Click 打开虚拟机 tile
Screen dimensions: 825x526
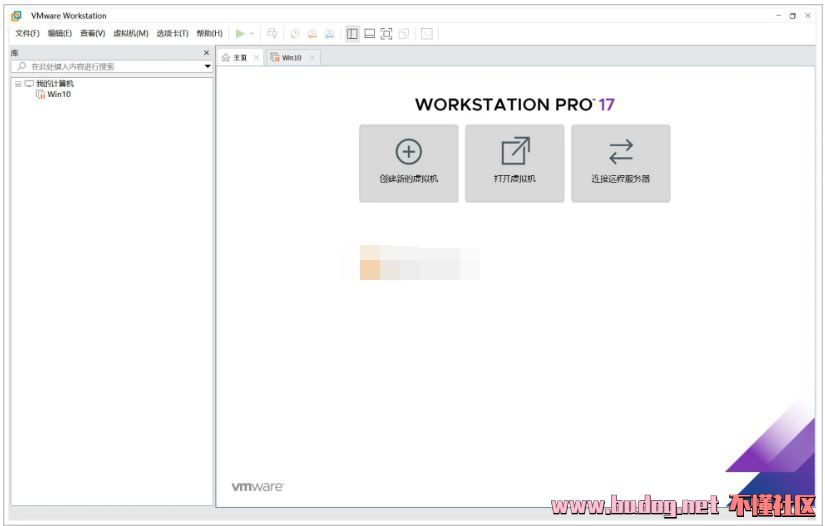[515, 163]
